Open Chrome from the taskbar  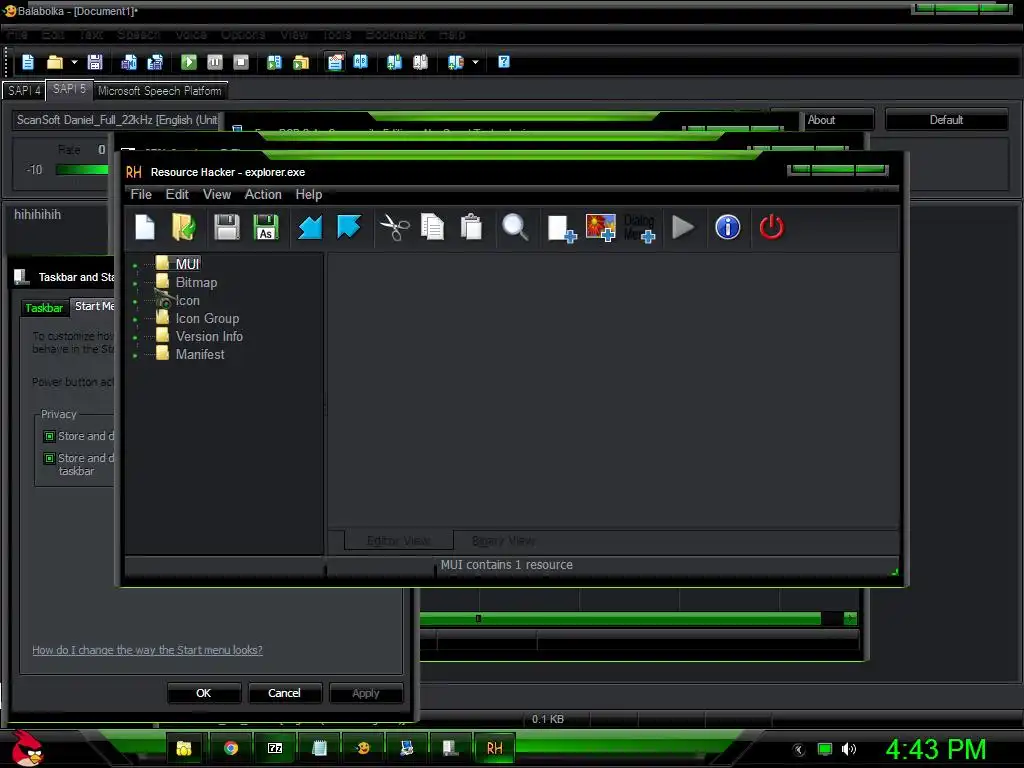pyautogui.click(x=231, y=748)
